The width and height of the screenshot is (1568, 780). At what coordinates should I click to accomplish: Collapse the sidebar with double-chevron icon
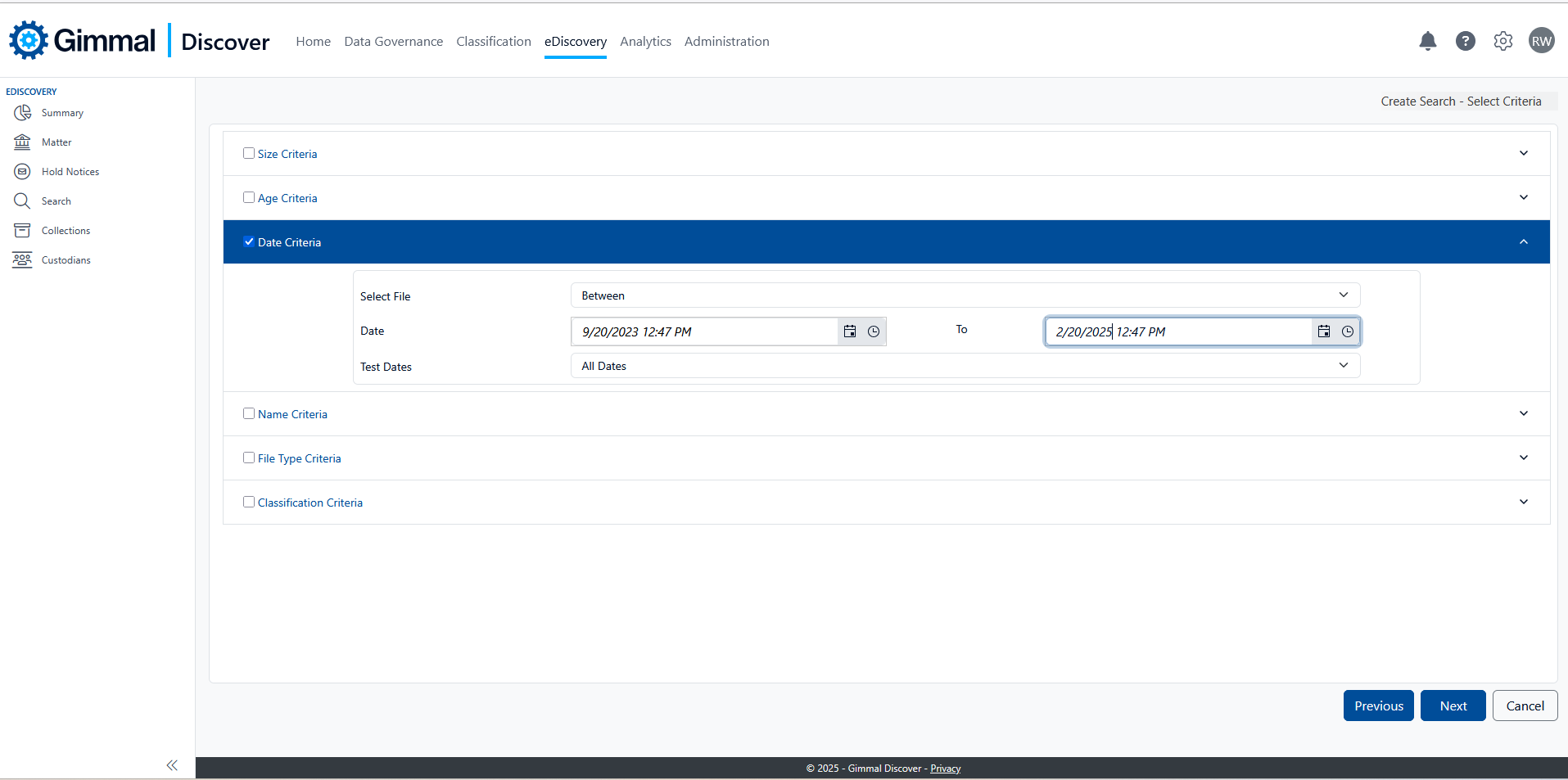point(172,765)
